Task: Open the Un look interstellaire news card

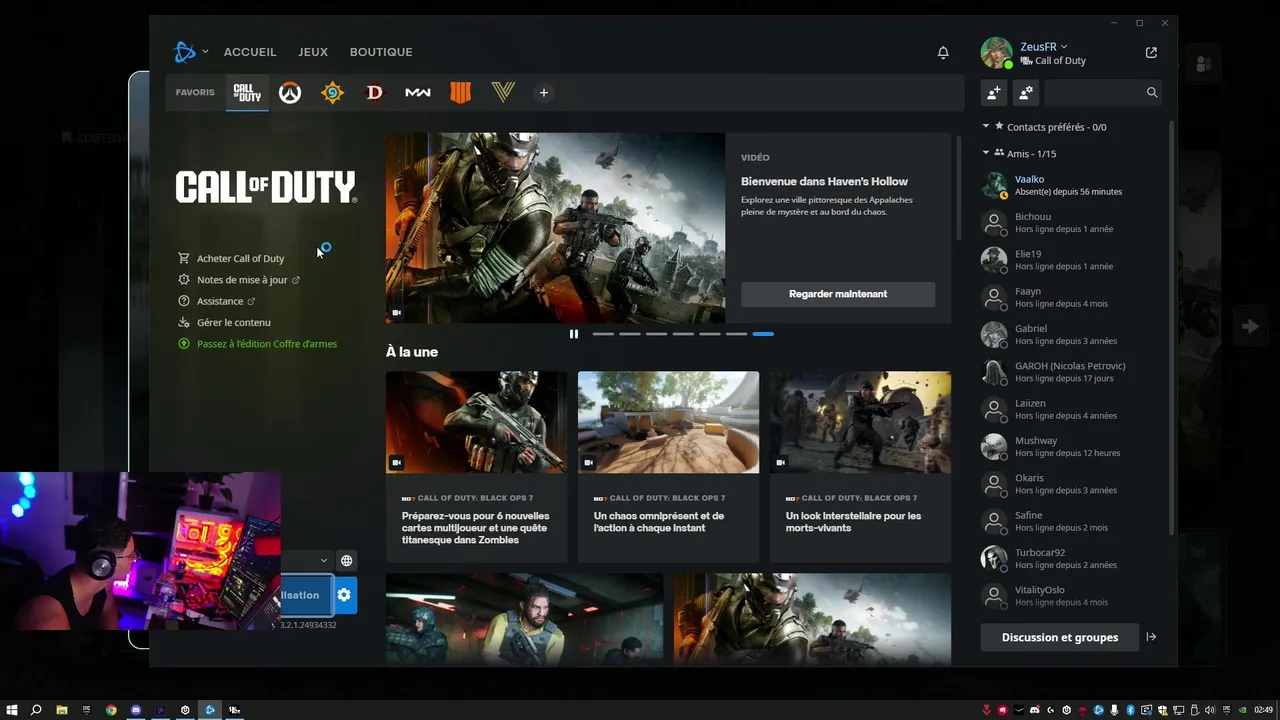Action: coord(860,466)
